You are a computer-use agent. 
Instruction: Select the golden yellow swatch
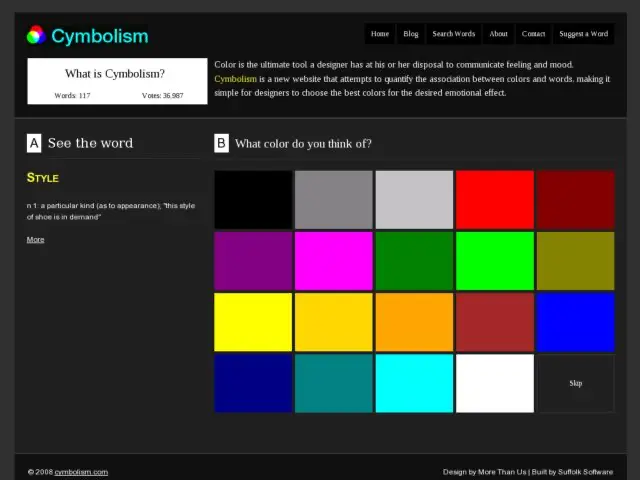coord(333,322)
